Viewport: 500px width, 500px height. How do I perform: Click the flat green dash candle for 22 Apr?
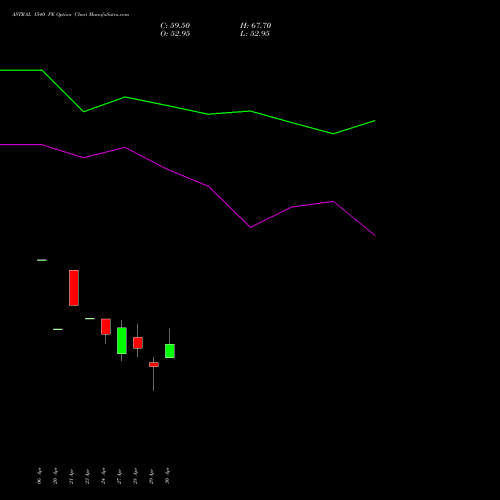tap(90, 319)
